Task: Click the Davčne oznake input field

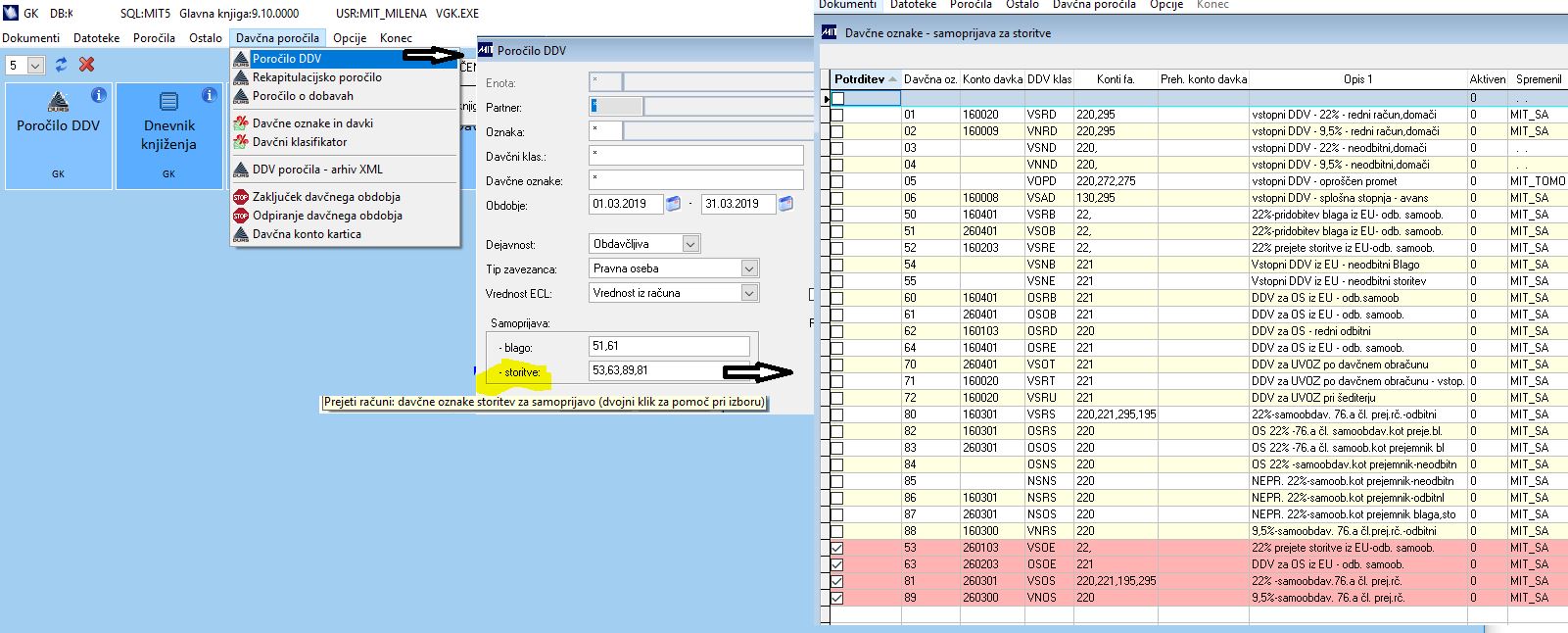Action: pyautogui.click(x=695, y=180)
